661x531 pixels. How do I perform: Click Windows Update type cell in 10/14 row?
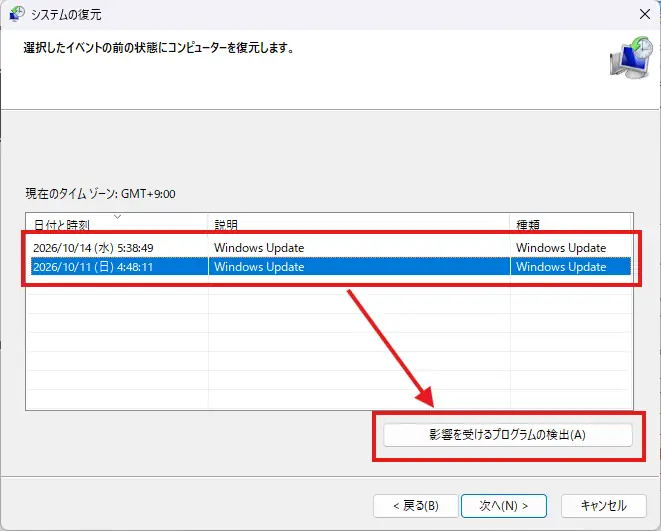pos(561,248)
